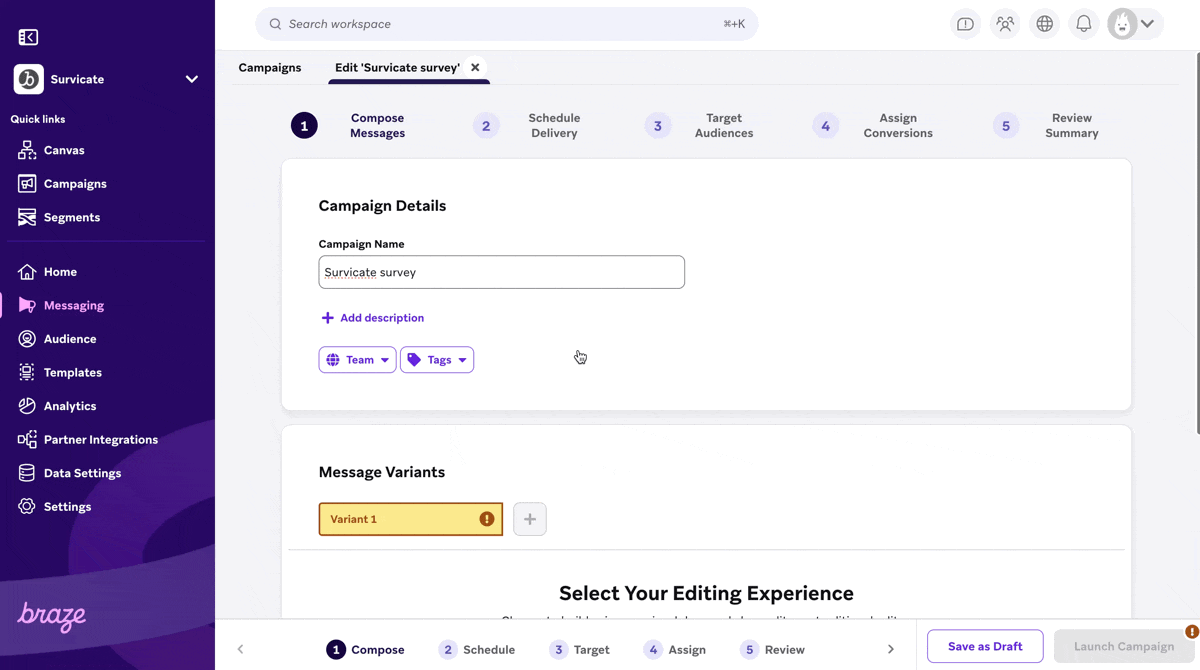Select the Schedule step in the bottom bar
The width and height of the screenshot is (1200, 670).
tap(477, 649)
